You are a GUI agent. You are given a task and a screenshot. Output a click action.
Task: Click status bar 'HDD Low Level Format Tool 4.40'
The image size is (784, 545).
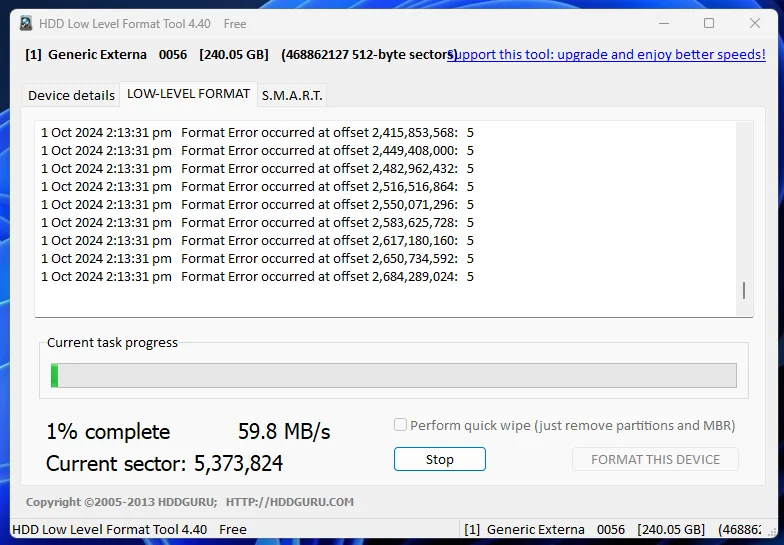point(110,530)
